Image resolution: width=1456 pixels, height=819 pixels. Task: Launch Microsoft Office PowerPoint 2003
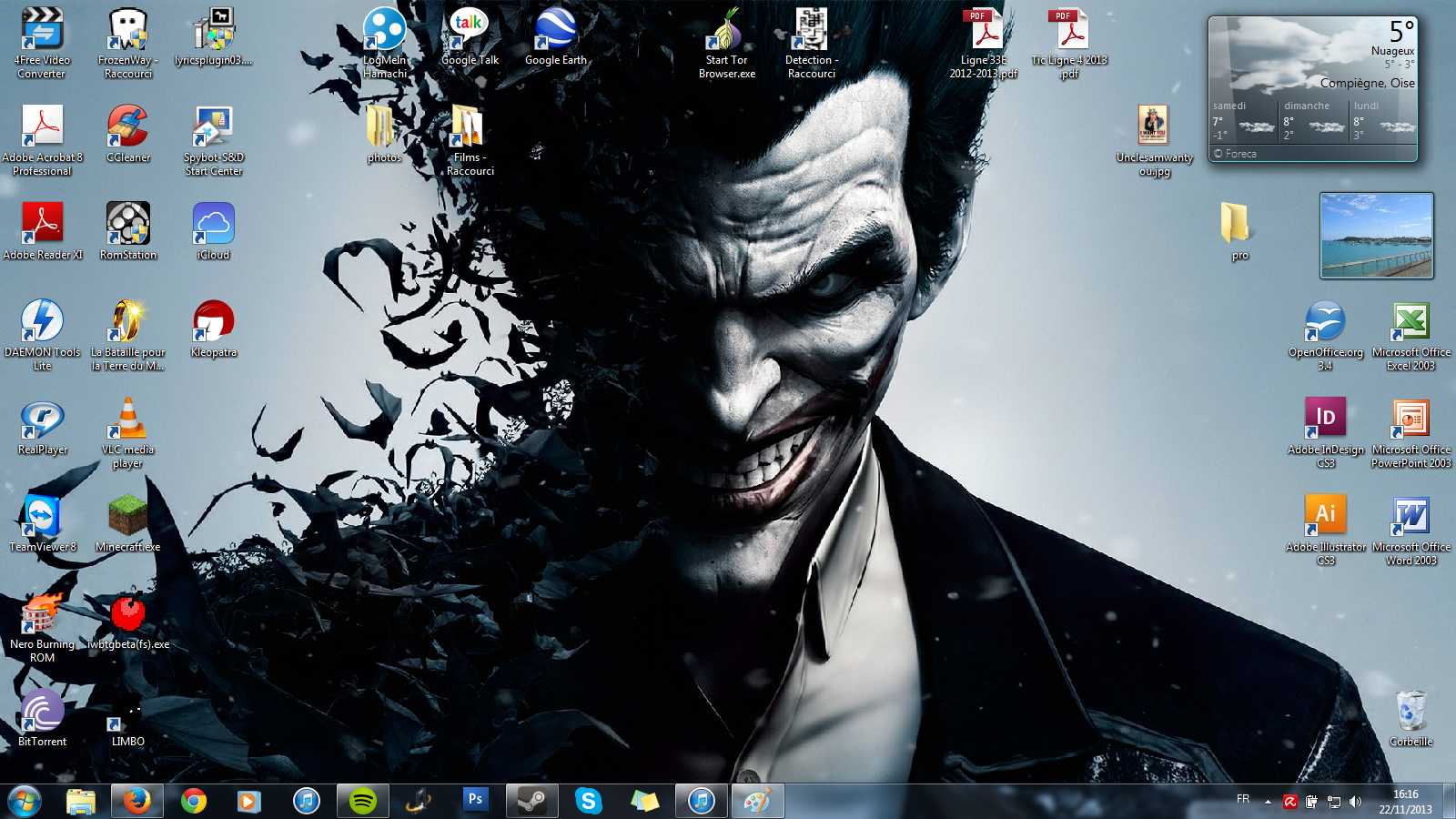click(1411, 432)
